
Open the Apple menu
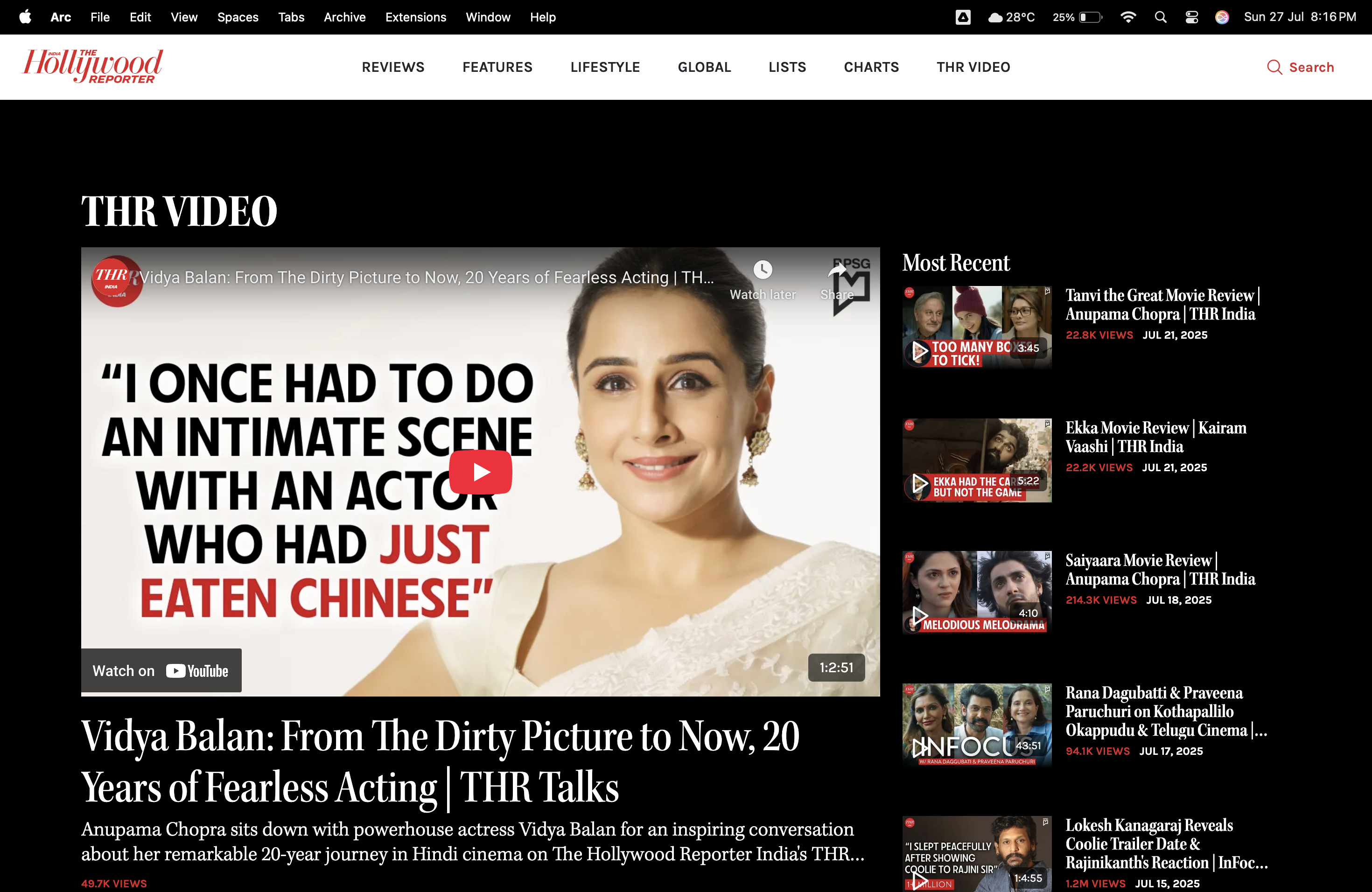pyautogui.click(x=25, y=17)
